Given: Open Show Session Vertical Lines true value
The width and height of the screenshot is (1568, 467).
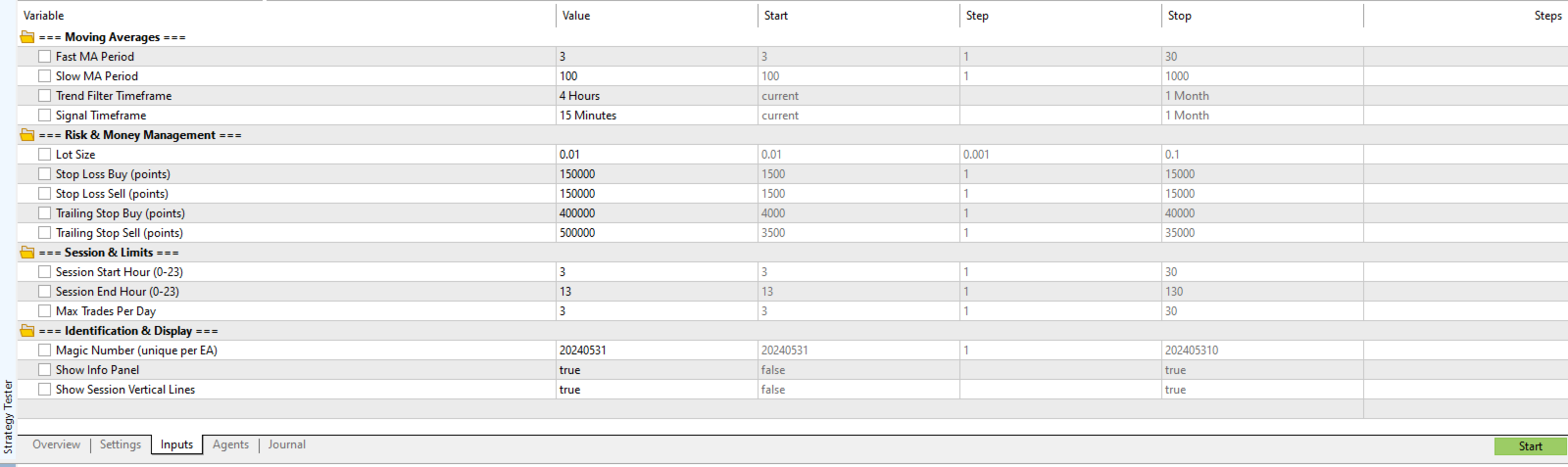Looking at the screenshot, I should pos(657,390).
